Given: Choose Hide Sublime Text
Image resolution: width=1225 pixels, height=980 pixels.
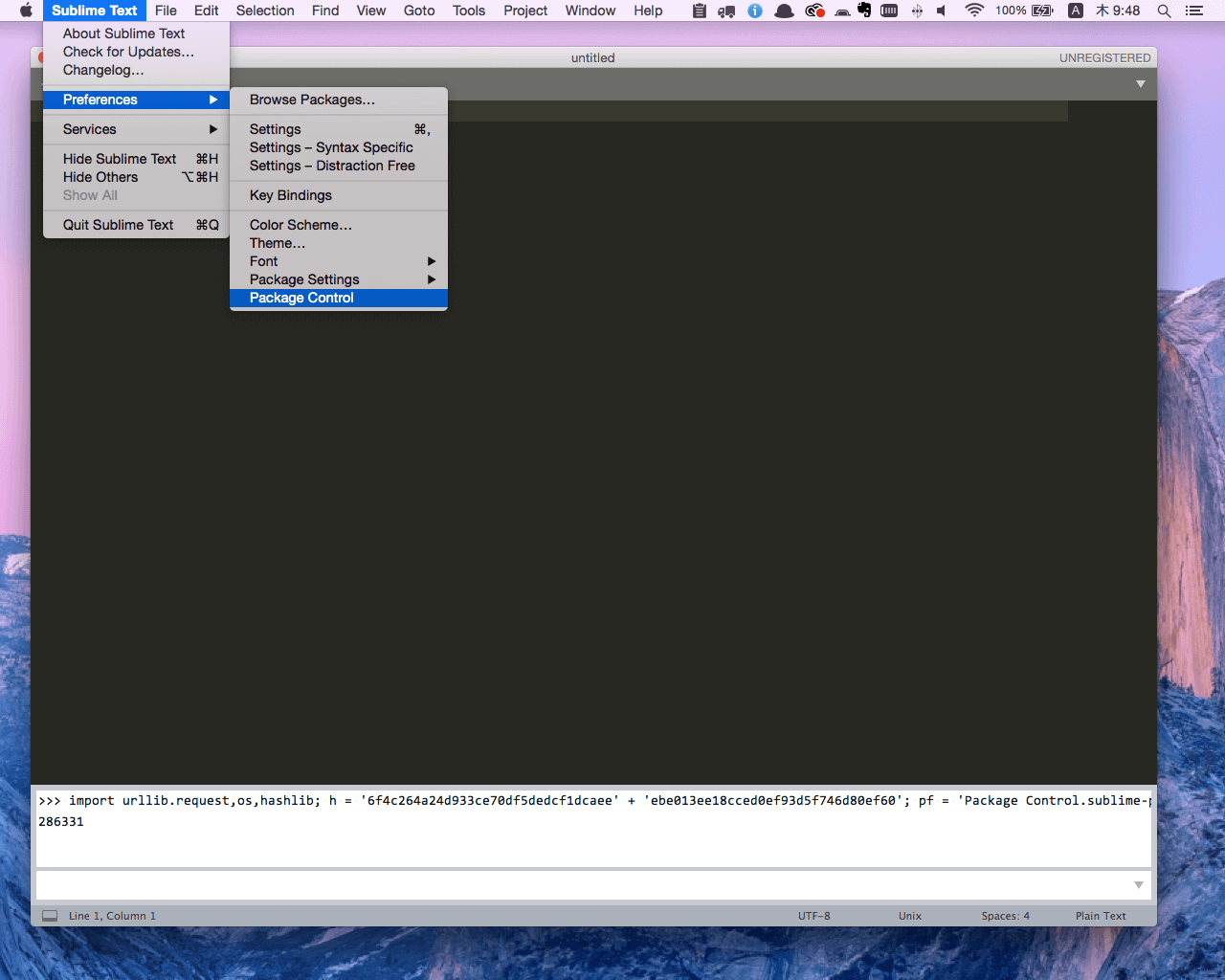Looking at the screenshot, I should (x=136, y=159).
